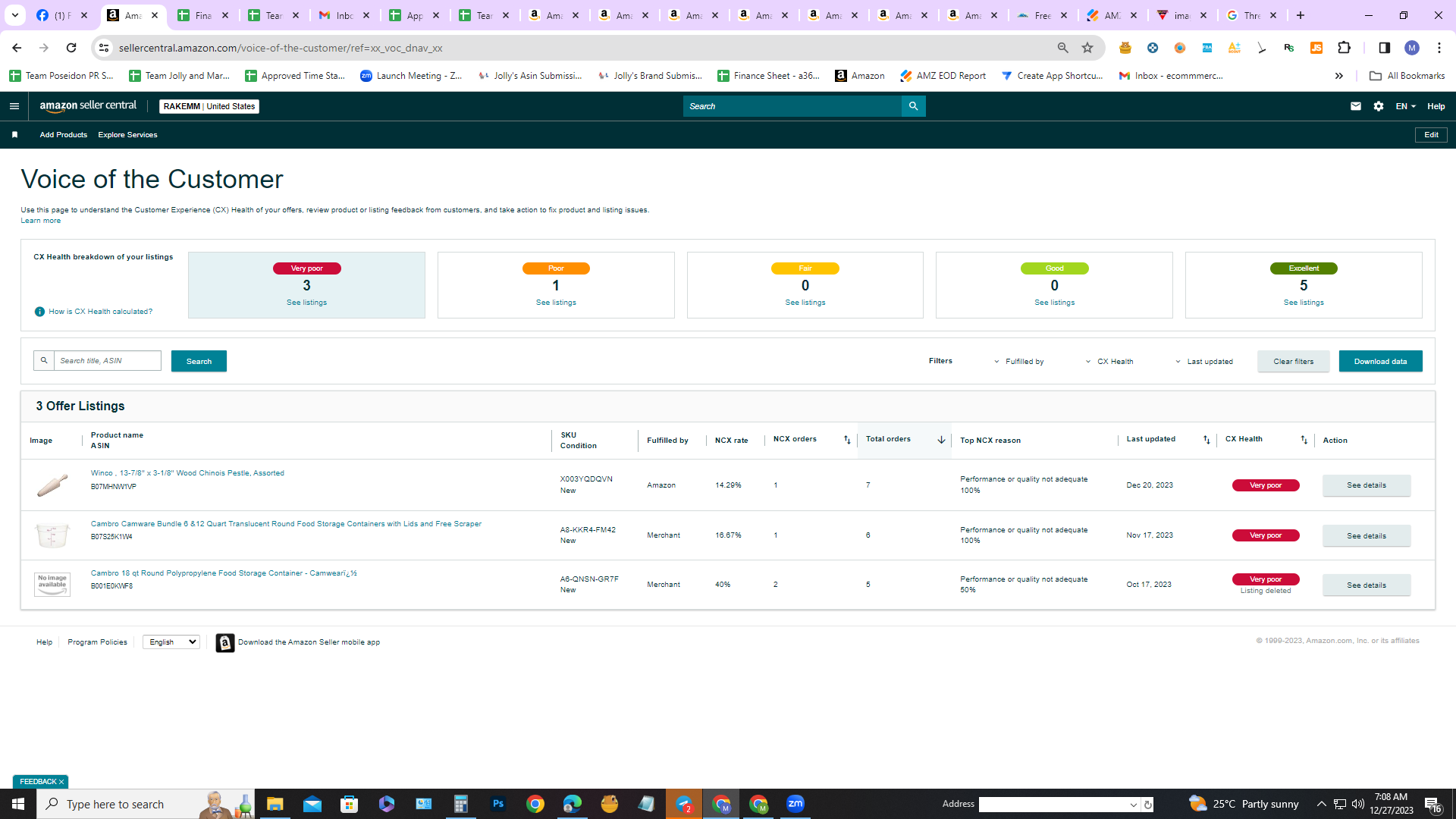Open the browser side panel icon
This screenshot has height=819, width=1456.
[1384, 48]
